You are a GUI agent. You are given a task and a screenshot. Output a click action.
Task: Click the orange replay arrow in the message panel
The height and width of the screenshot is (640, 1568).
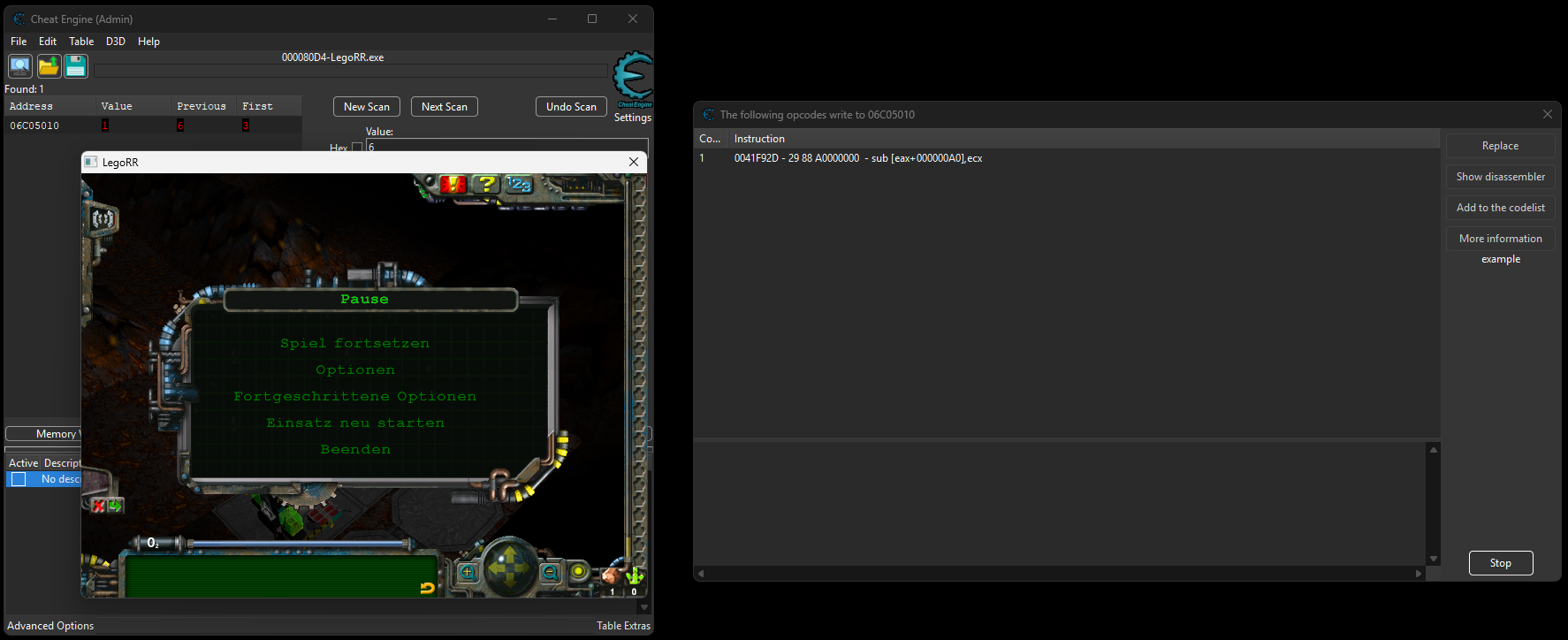coord(427,587)
